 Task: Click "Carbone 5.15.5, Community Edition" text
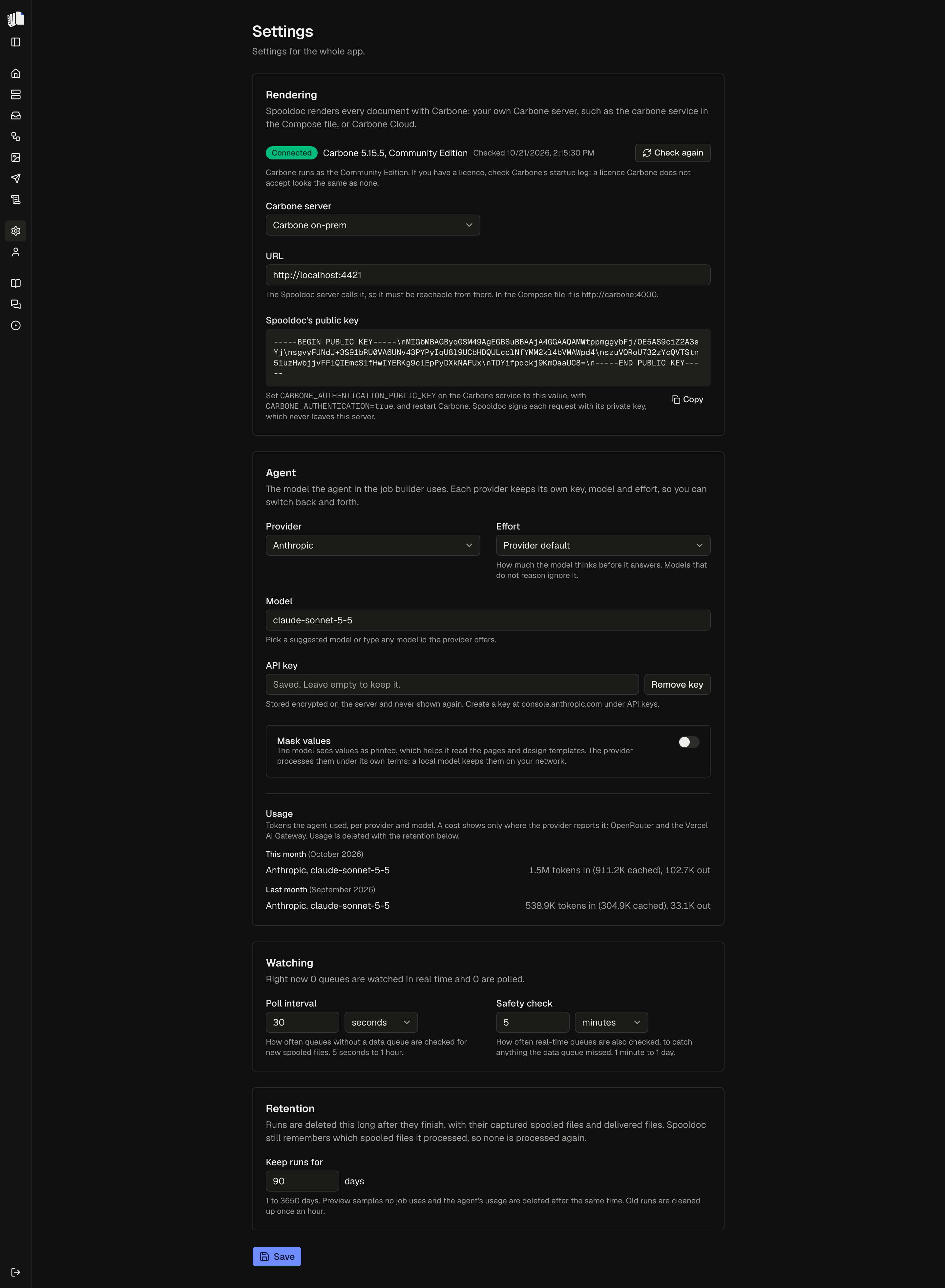click(x=395, y=153)
